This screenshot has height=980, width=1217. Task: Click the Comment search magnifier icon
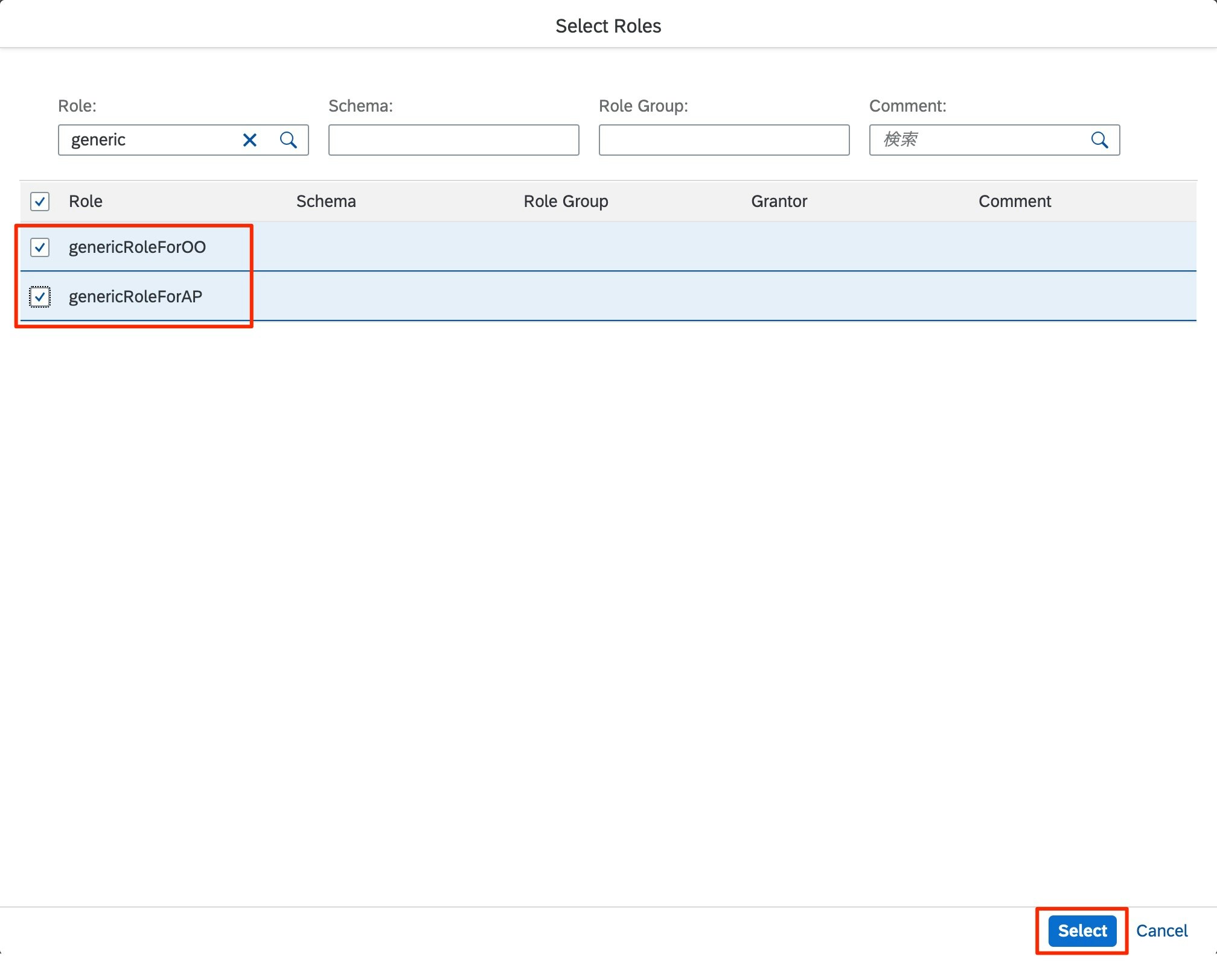tap(1099, 140)
